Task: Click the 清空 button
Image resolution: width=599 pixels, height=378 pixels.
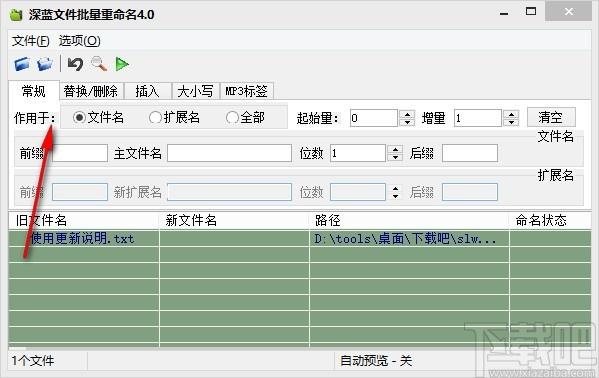Action: tap(551, 117)
